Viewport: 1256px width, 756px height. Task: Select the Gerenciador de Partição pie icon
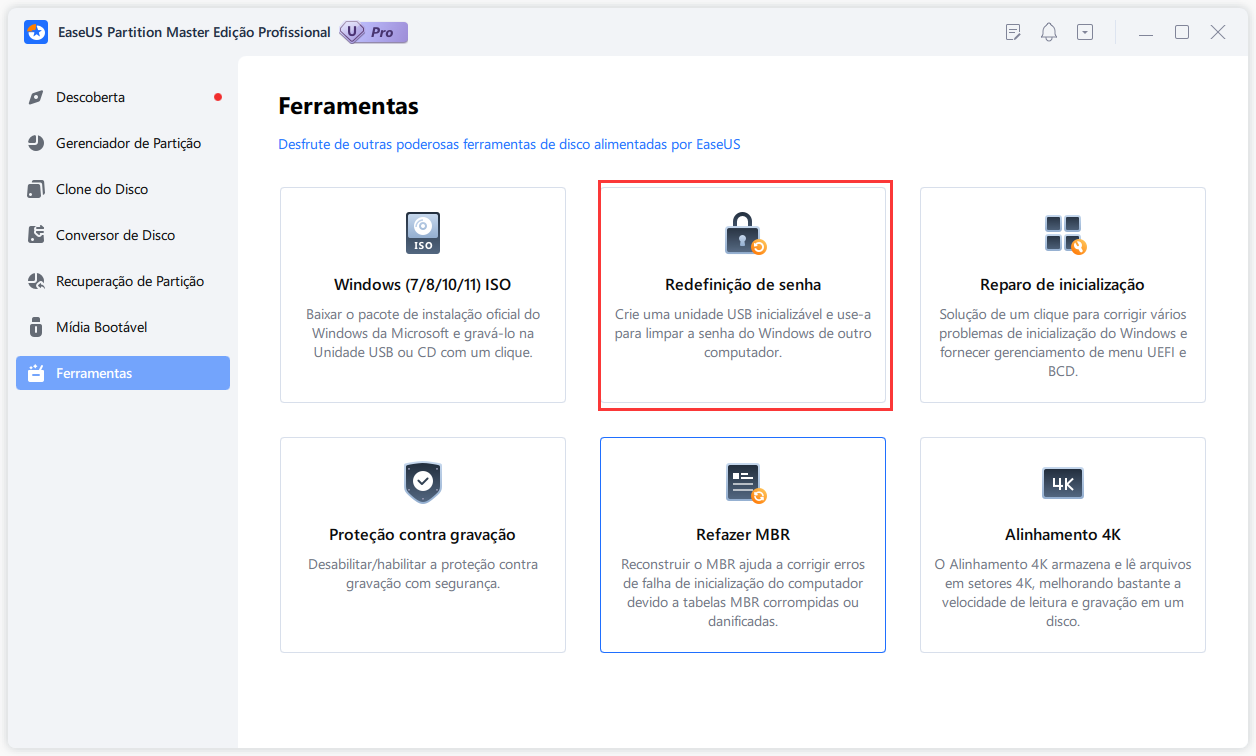tap(36, 144)
